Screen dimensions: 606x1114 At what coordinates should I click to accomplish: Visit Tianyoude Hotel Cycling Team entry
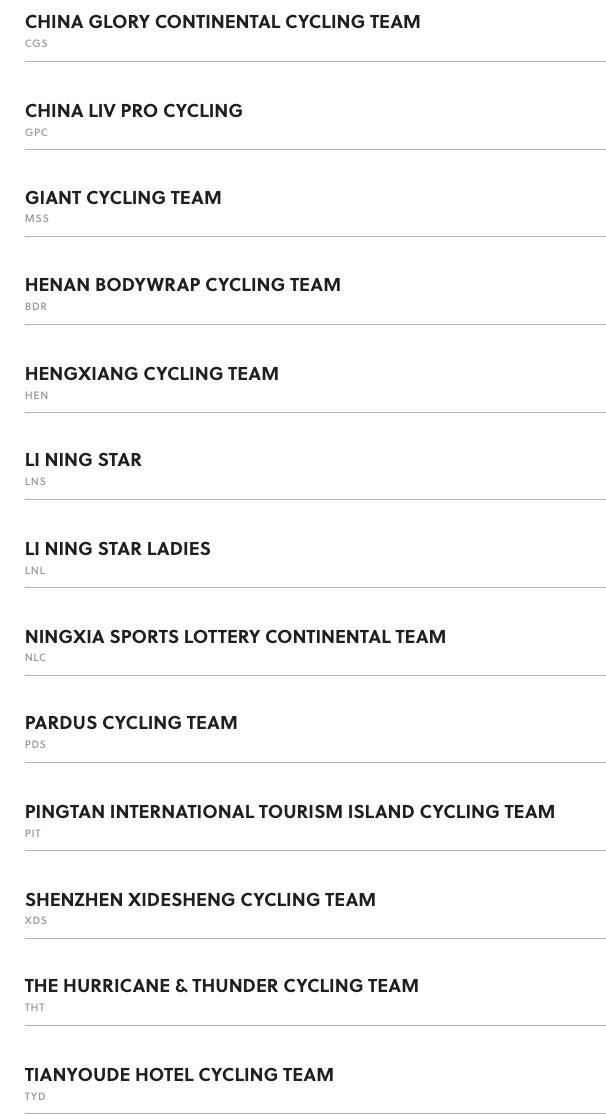tap(179, 1075)
